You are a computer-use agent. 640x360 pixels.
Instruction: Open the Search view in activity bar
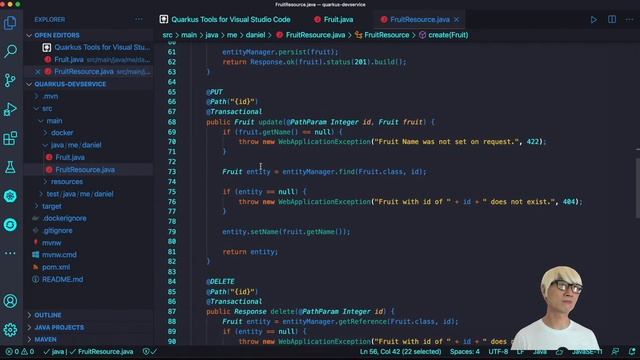10,51
